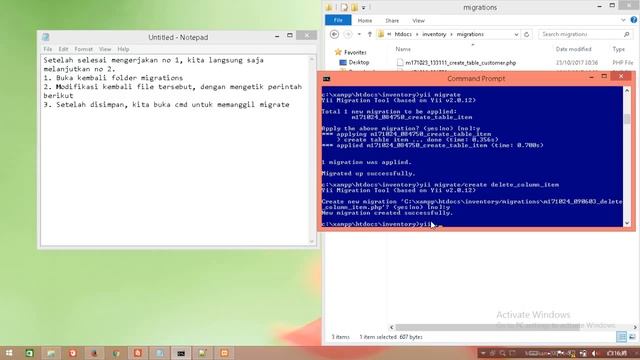Open the address bar history dropdown
Screen dimensions: 640x360
click(x=516, y=34)
